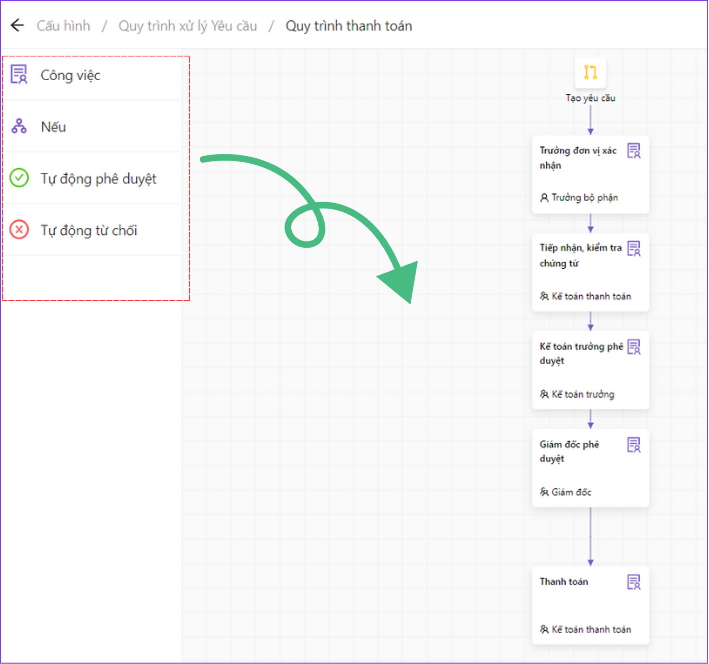This screenshot has height=664, width=709.
Task: Click the Giám đốc assignee label
Action: point(570,492)
